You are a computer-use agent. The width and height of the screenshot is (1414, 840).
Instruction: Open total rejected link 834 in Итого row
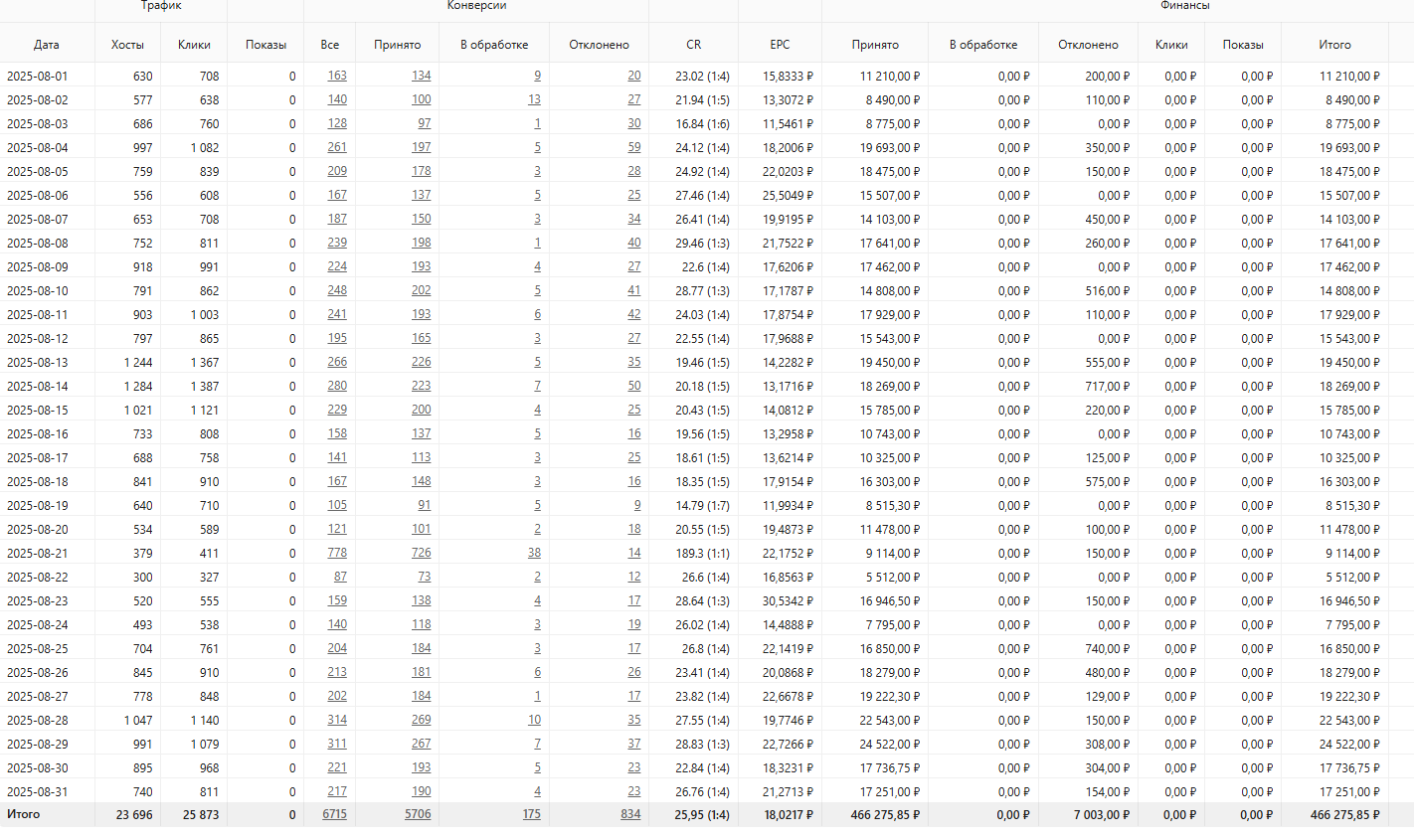coord(630,814)
